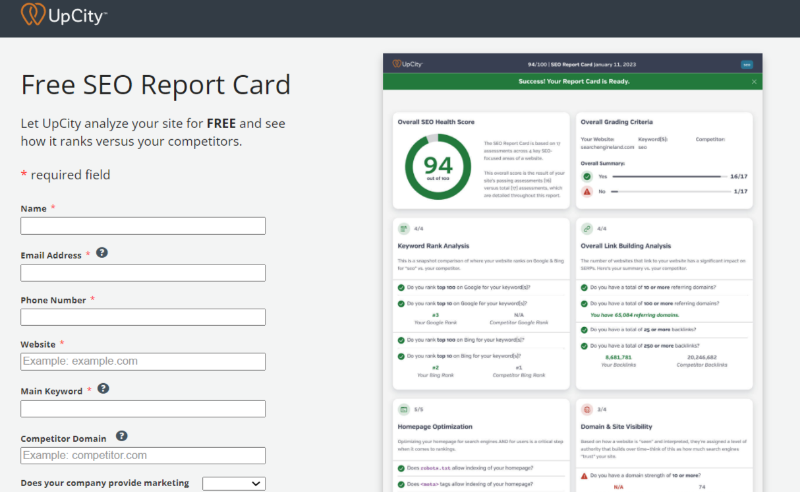
Task: Click the 'Overall SEO Health Score' title
Action: (436, 122)
